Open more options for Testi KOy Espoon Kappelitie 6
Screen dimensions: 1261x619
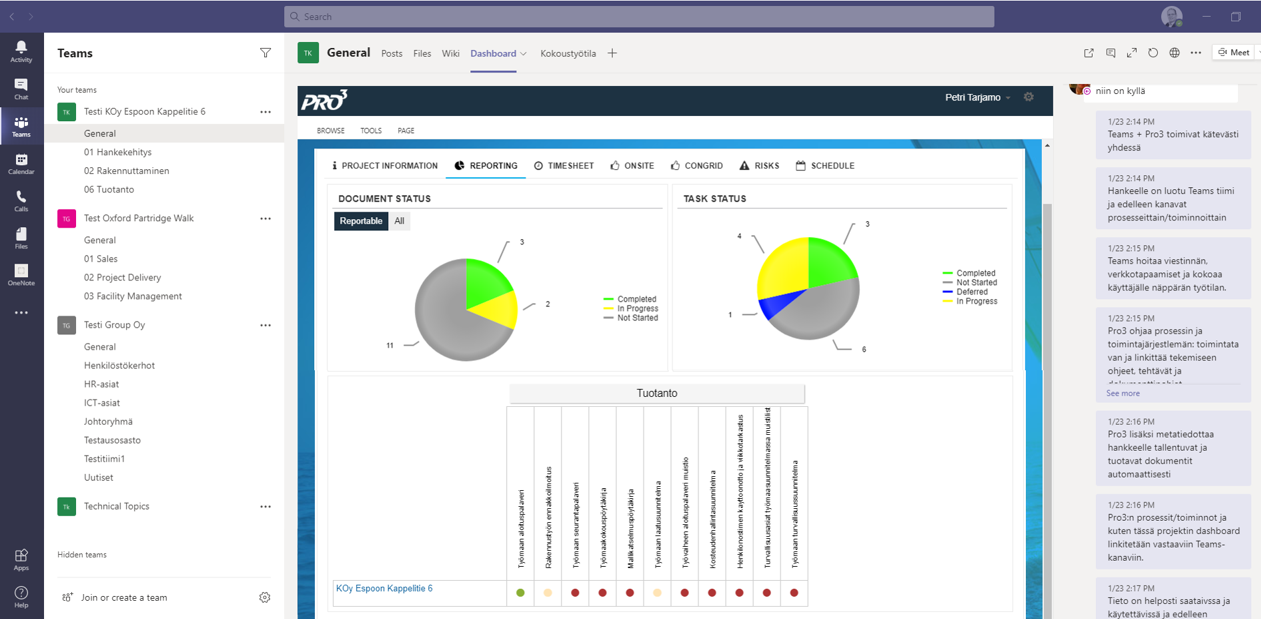265,112
